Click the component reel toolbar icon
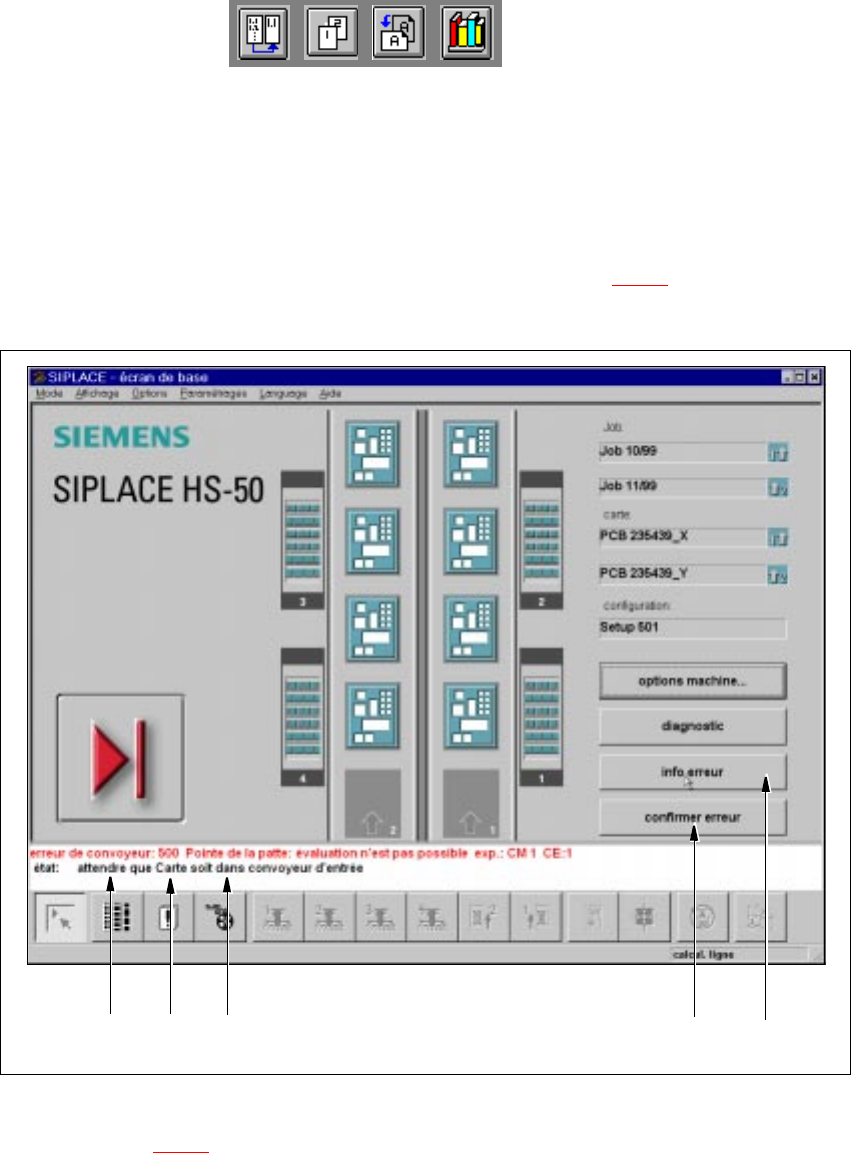The width and height of the screenshot is (851, 1153). [220, 917]
